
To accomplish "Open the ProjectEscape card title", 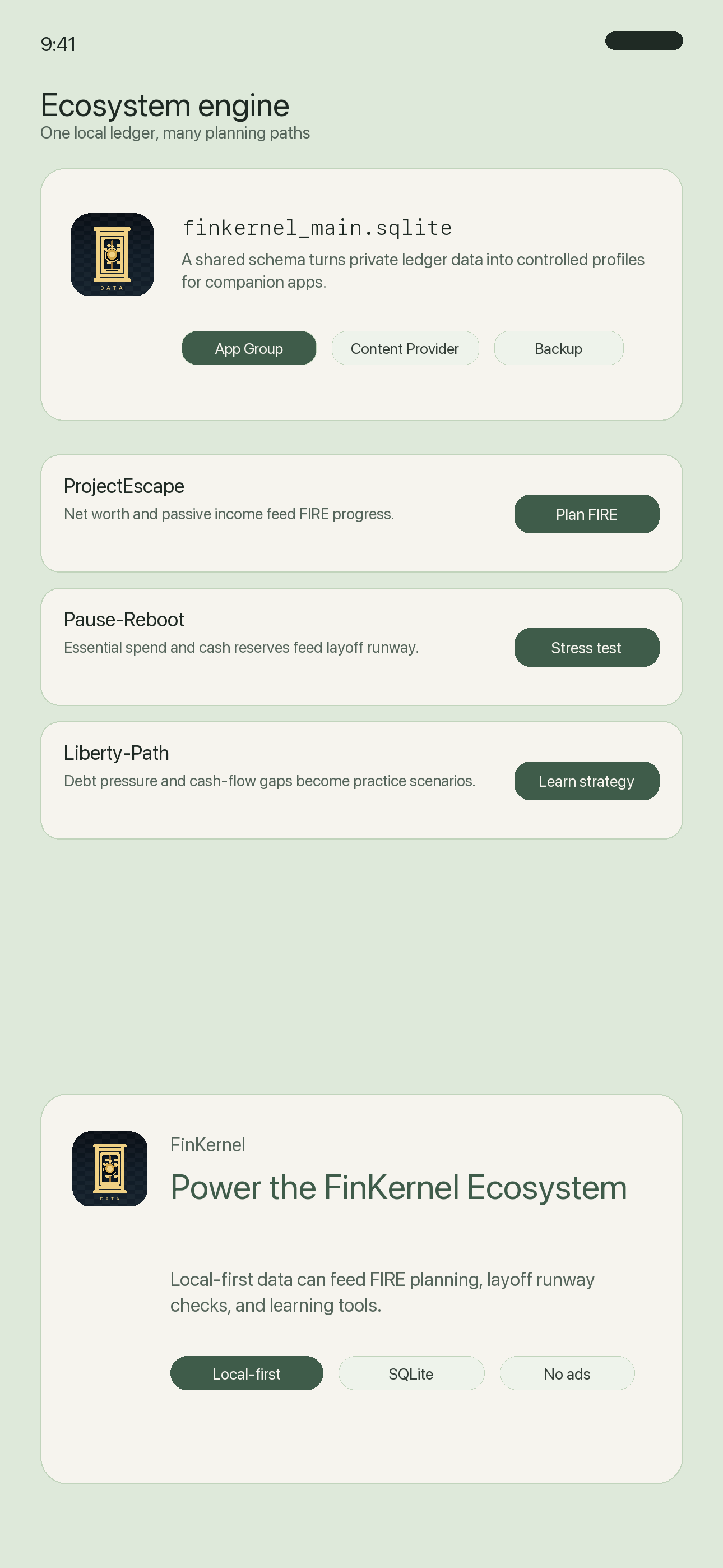I will (124, 486).
